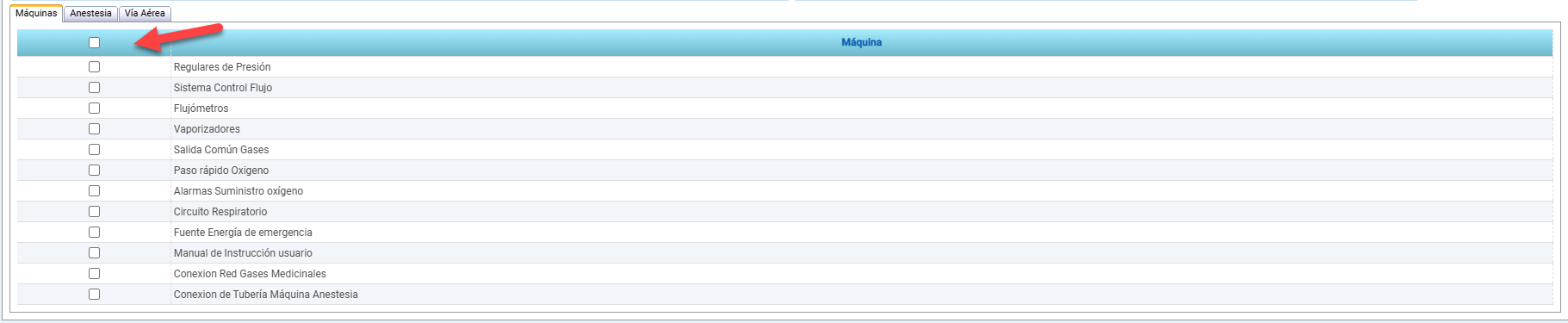Select the Máquinas tab
The image size is (1568, 323).
tap(36, 14)
